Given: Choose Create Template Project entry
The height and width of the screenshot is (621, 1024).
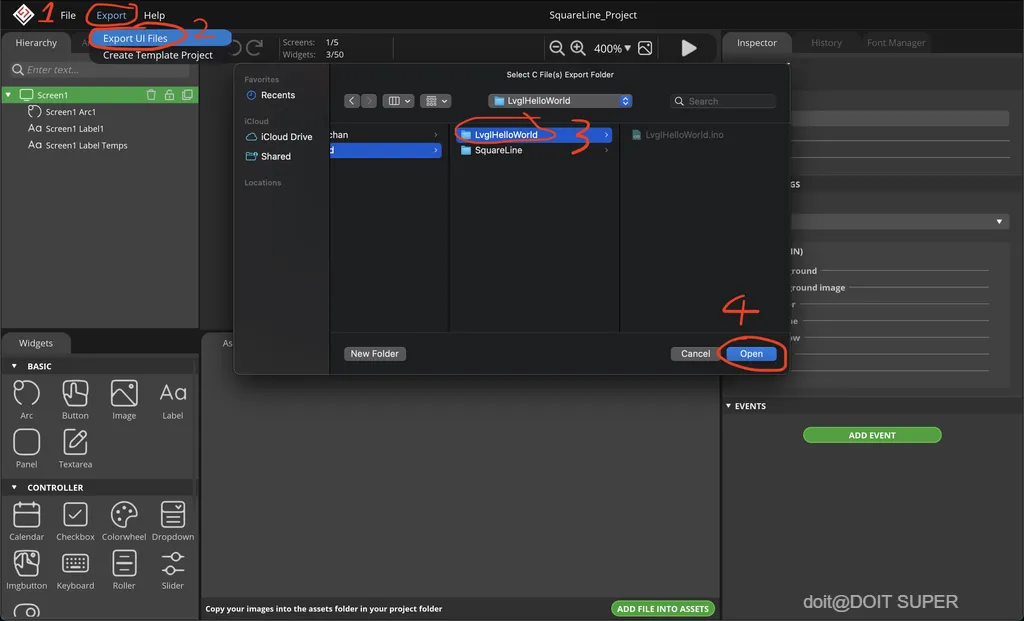Looking at the screenshot, I should (x=157, y=55).
